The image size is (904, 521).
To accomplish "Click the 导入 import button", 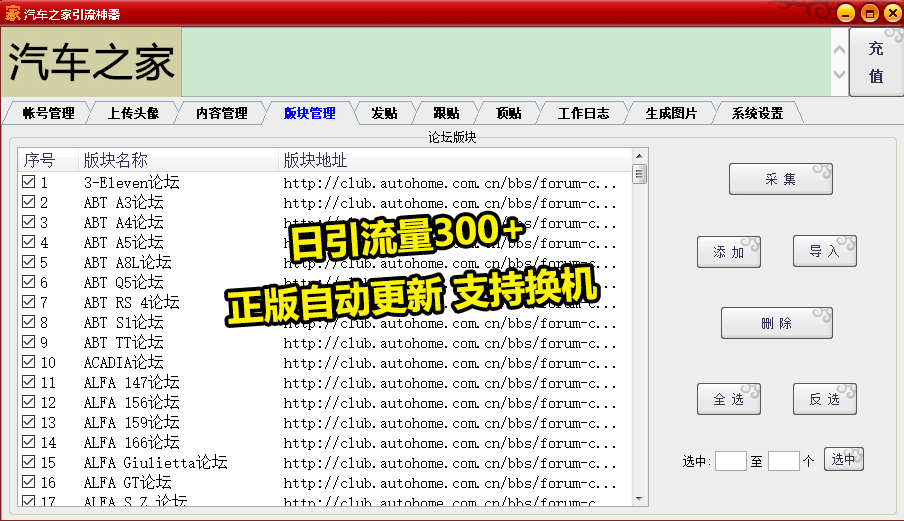I will (x=824, y=251).
